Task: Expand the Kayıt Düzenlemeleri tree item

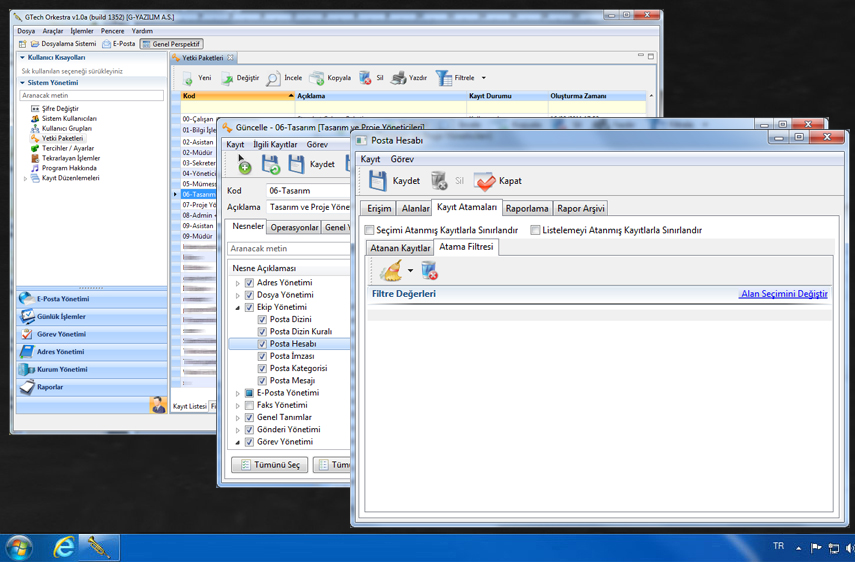Action: 26,179
